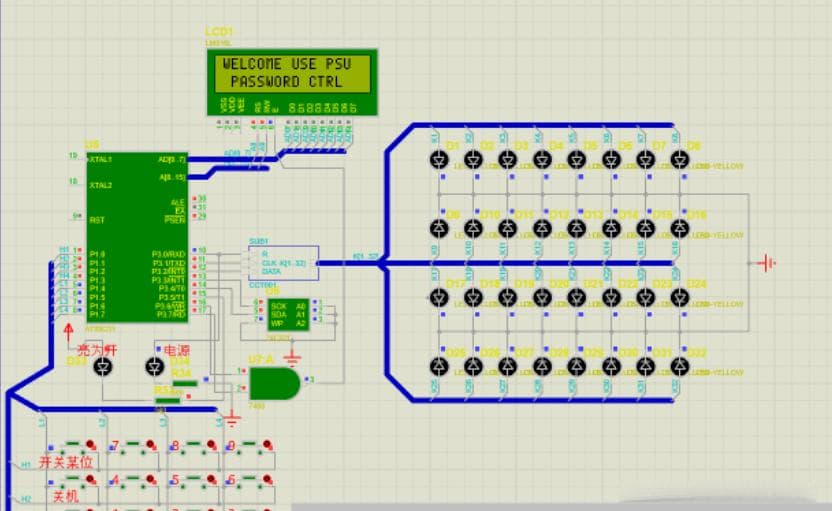Screen dimensions: 832x511
Task: Click the 亮为开 red label
Action: coord(97,350)
